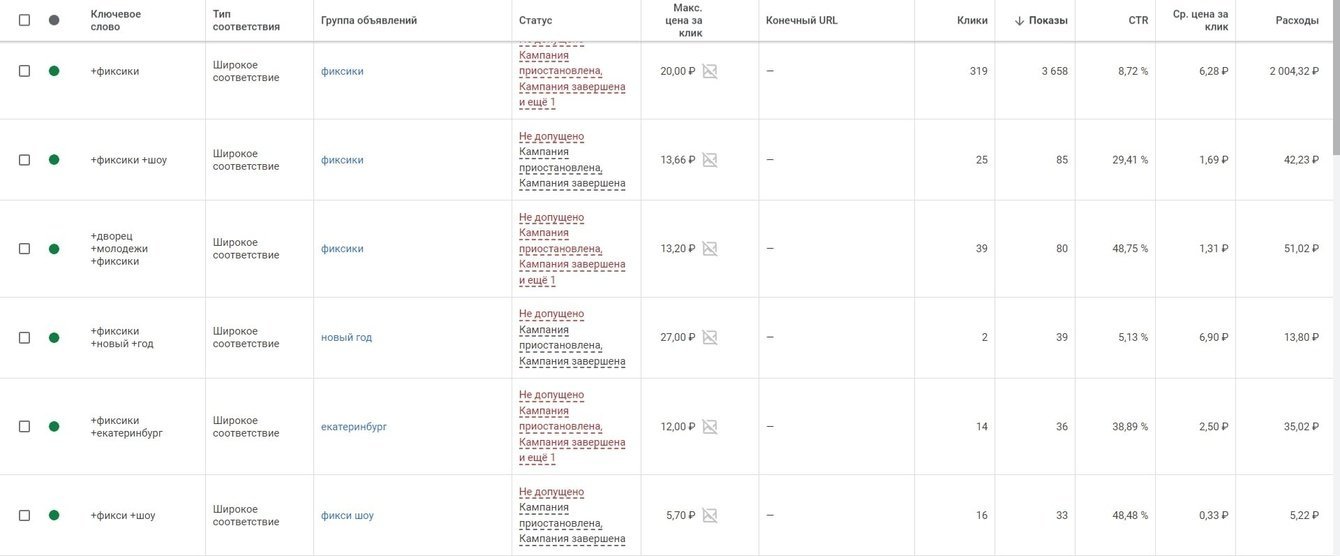Image resolution: width=1340 pixels, height=556 pixels.
Task: Click max CPC value 13,20 ₽ to edit
Action: pyautogui.click(x=677, y=249)
